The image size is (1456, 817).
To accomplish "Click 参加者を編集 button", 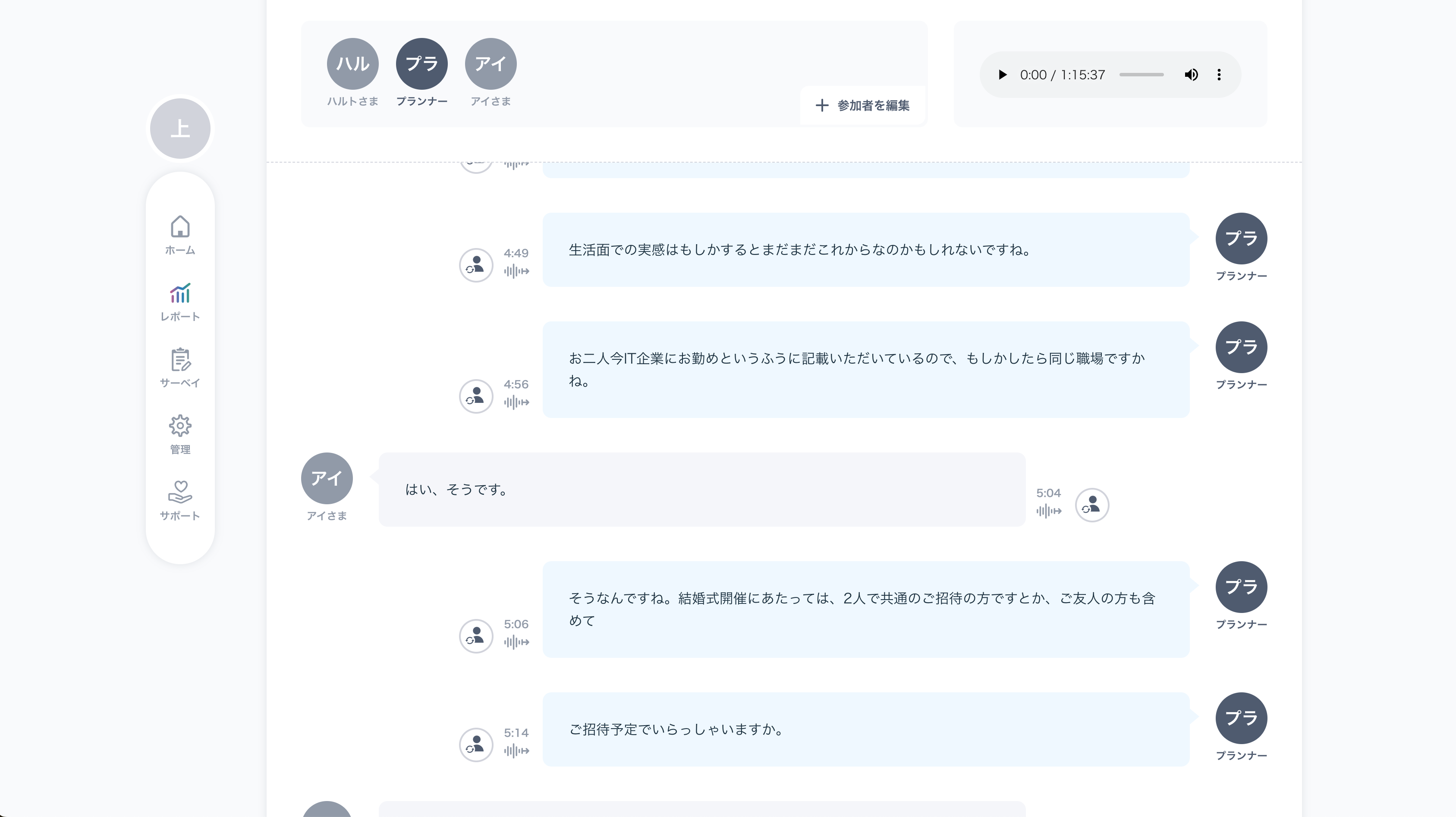I will 862,106.
